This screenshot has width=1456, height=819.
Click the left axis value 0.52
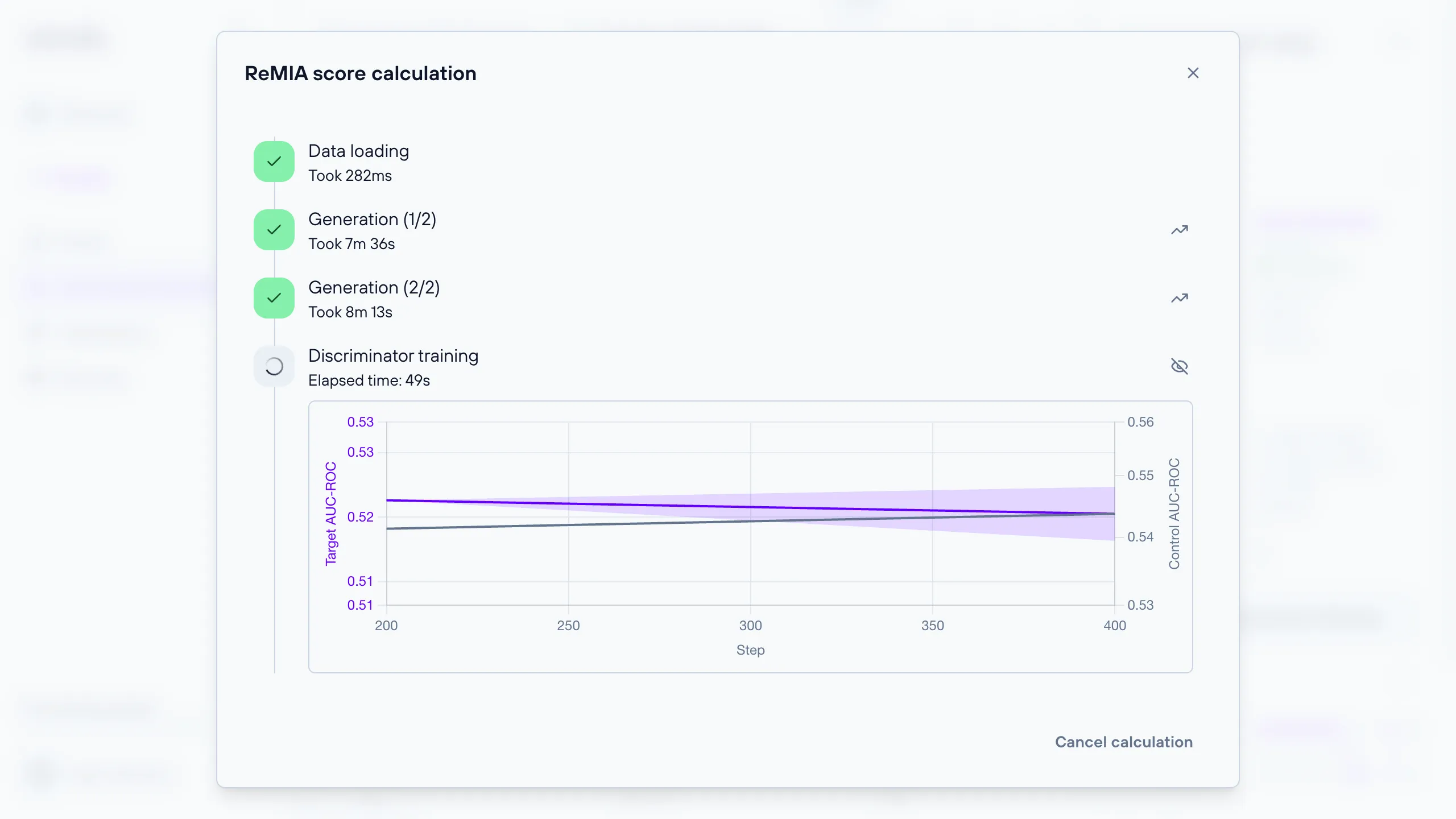361,517
